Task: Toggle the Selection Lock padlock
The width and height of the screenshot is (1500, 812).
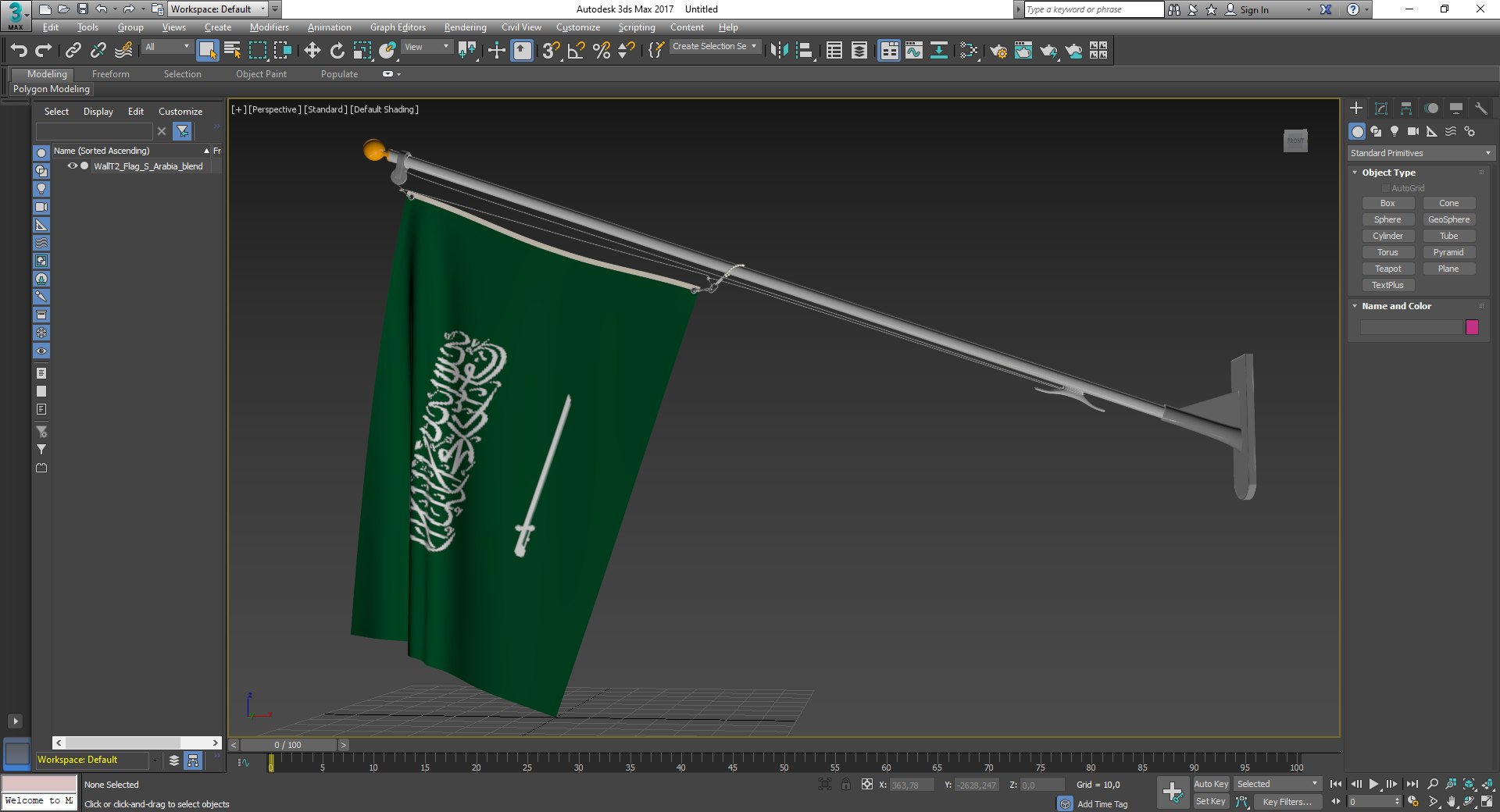Action: 846,784
